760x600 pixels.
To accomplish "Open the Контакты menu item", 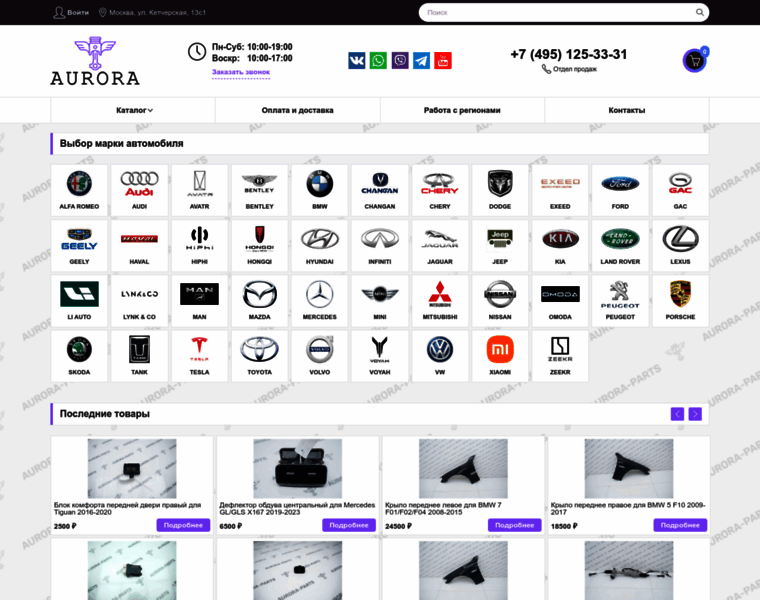I will [627, 110].
